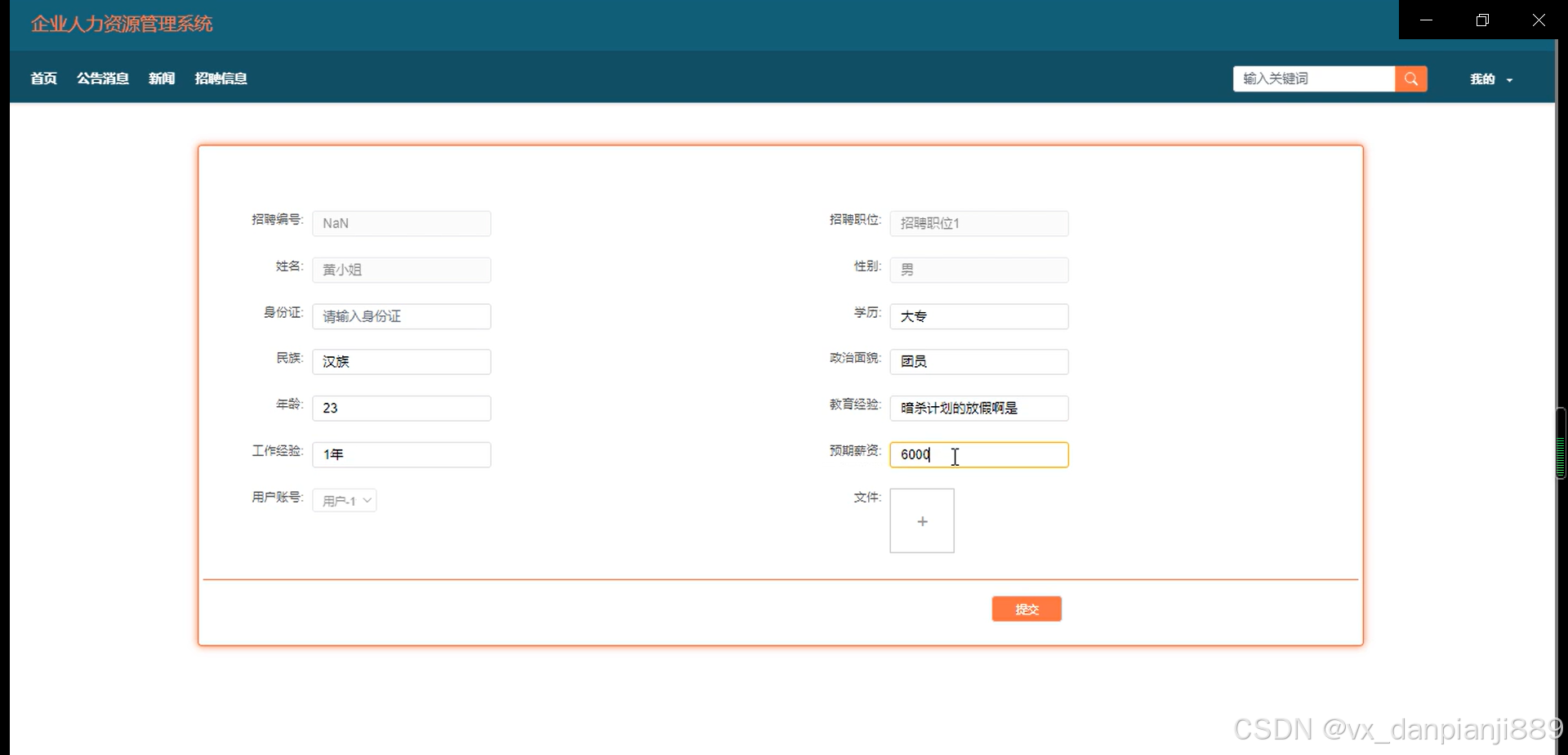Screen dimensions: 1568x755
Task: Open the 我的 user dropdown menu
Action: [x=1491, y=79]
